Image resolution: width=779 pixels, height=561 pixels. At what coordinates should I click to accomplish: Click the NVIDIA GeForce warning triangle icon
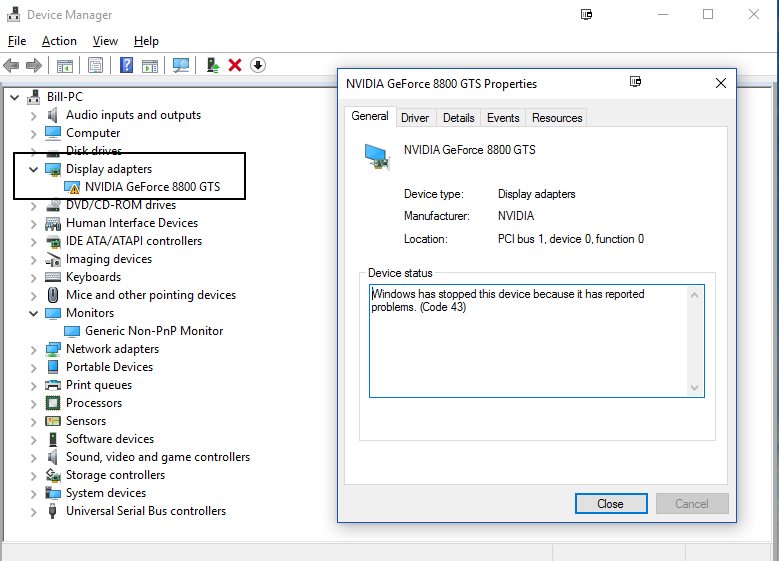(72, 187)
